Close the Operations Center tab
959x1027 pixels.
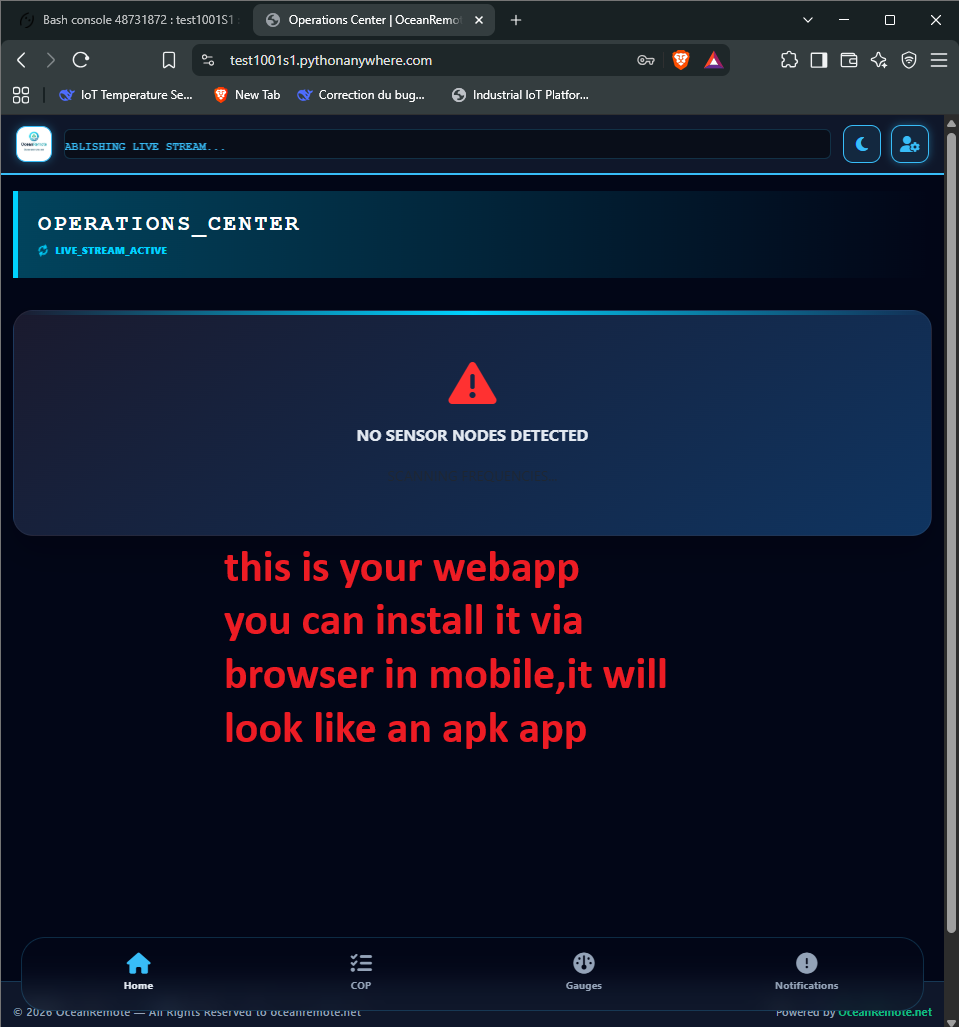coord(479,20)
